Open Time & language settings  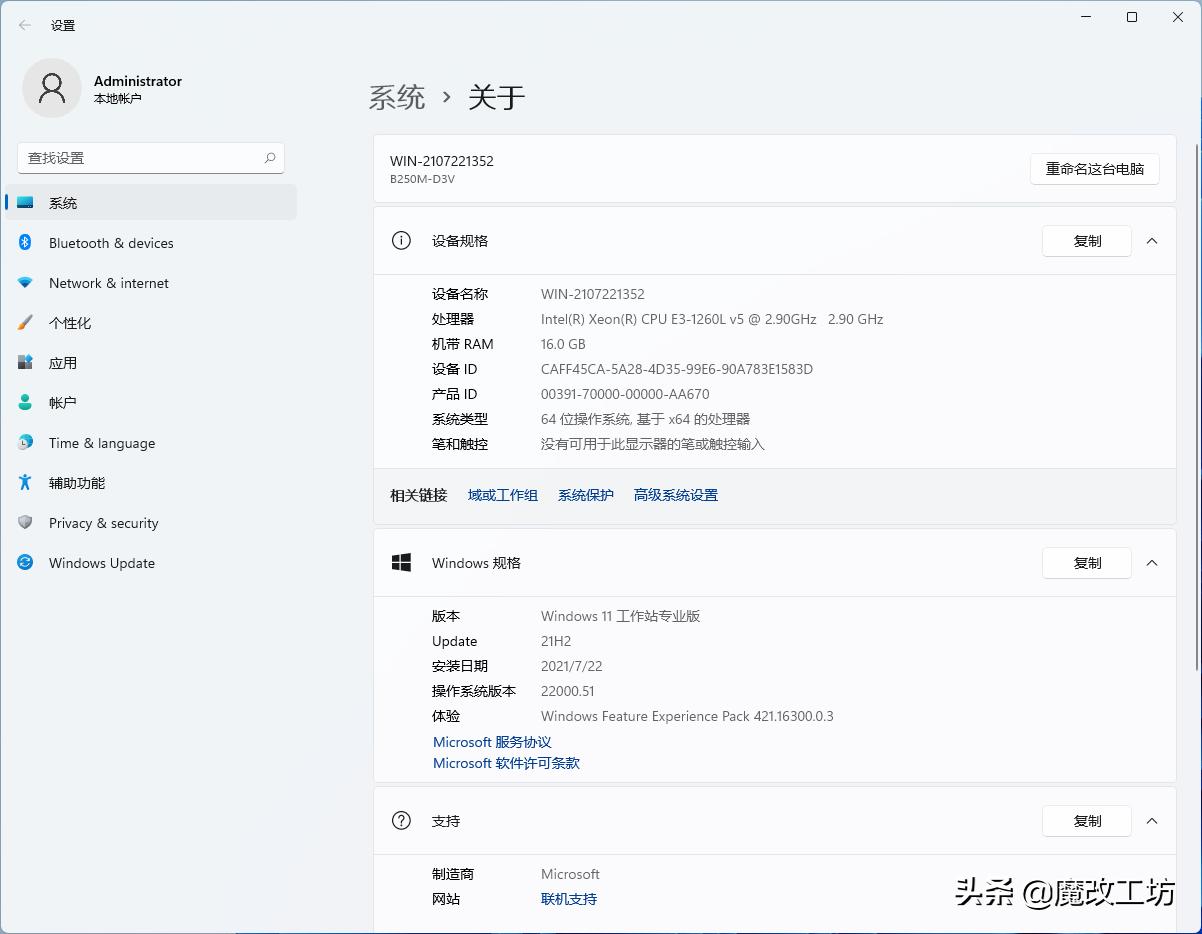[102, 443]
